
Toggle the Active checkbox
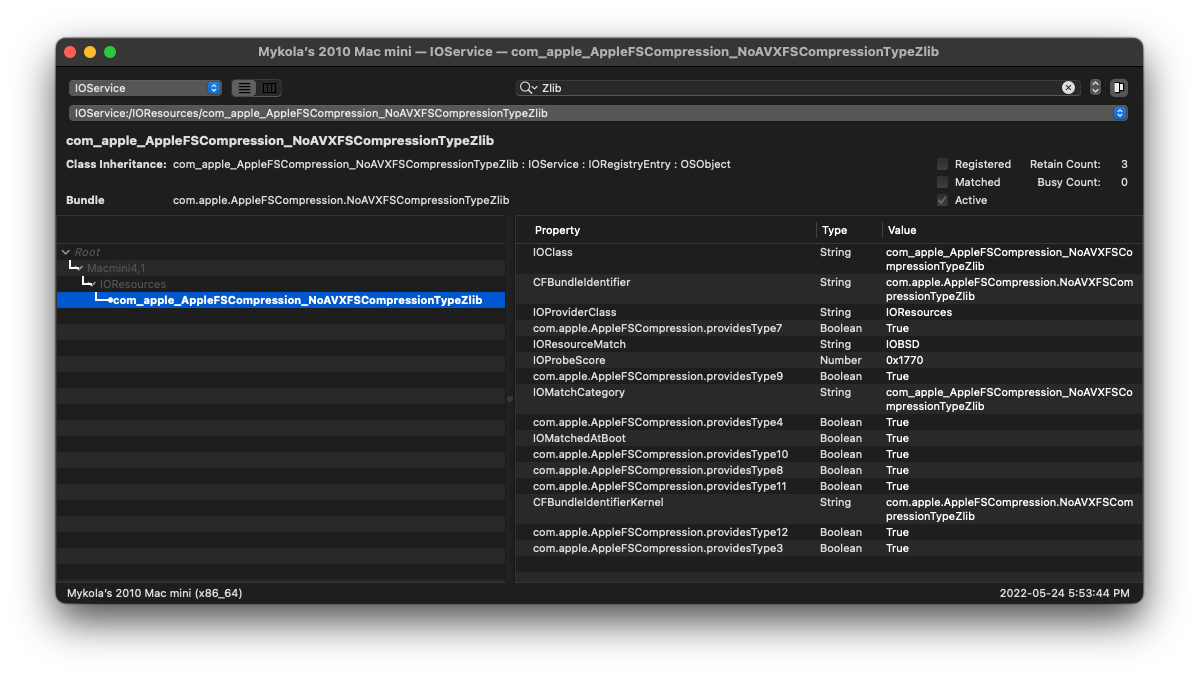(942, 200)
